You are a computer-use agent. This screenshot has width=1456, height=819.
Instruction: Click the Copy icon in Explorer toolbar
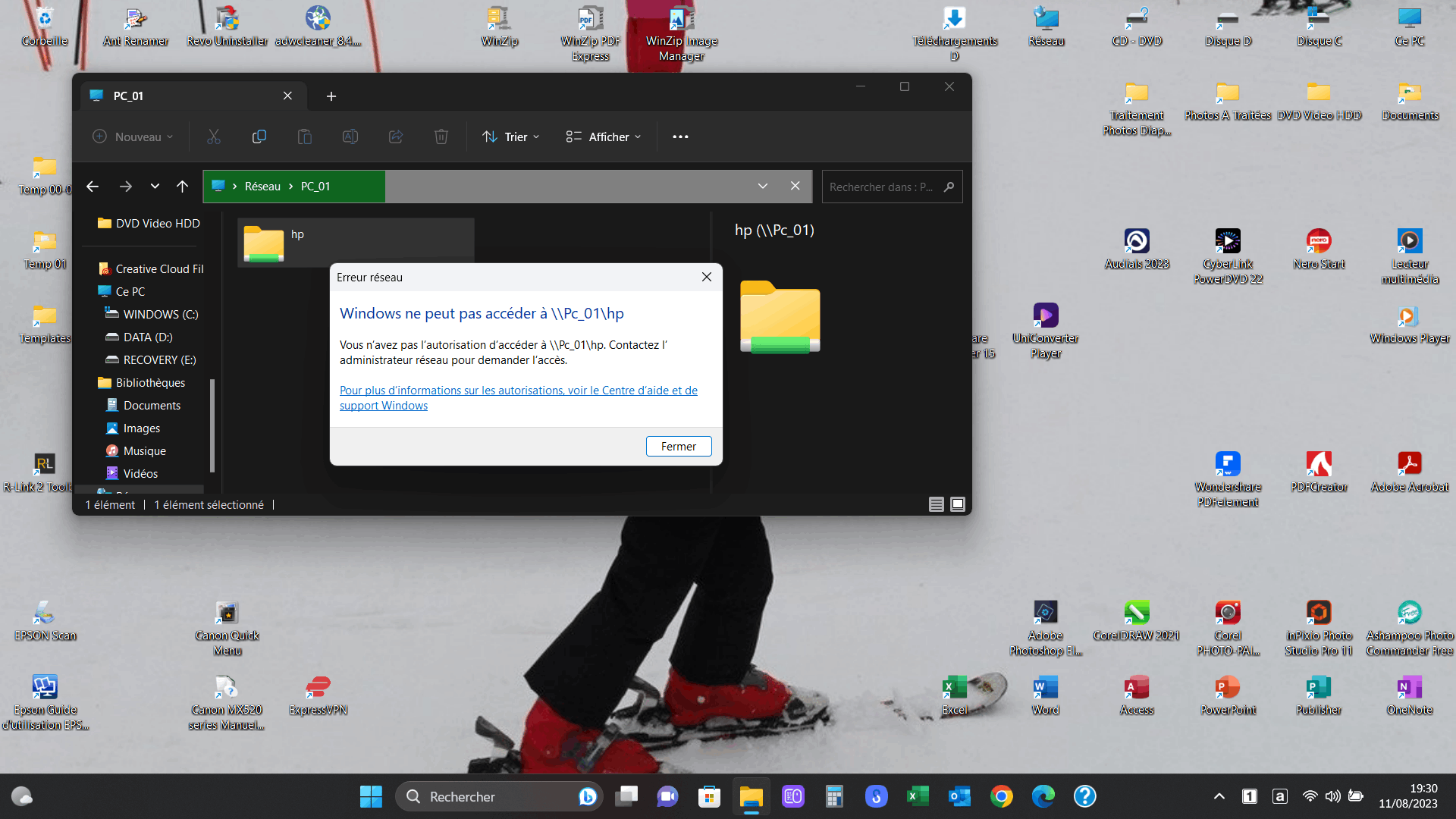259,136
